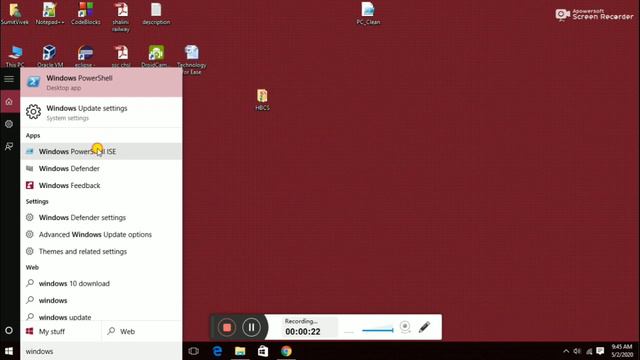Open Themes and related settings
Image resolution: width=640 pixels, height=360 pixels.
point(101,251)
